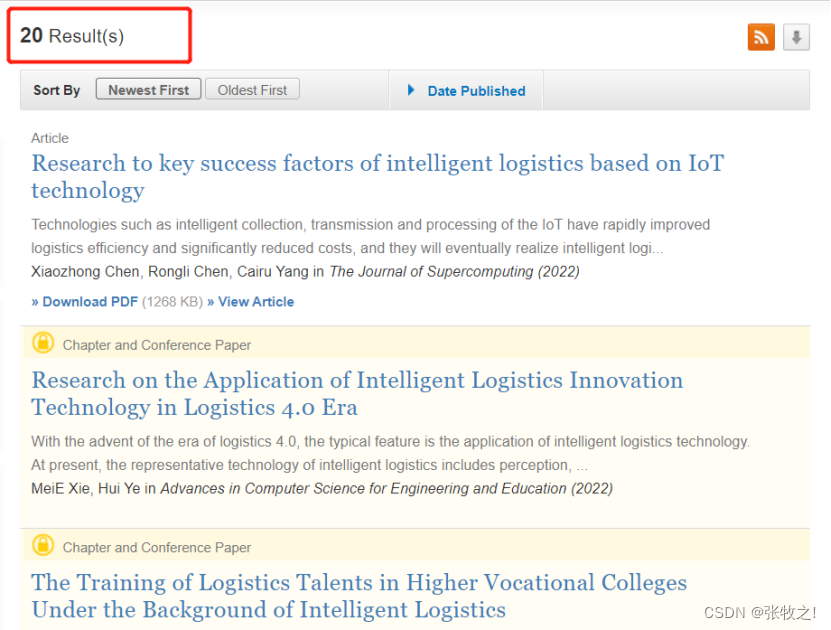
Task: Sort results by Newest First
Action: [148, 90]
